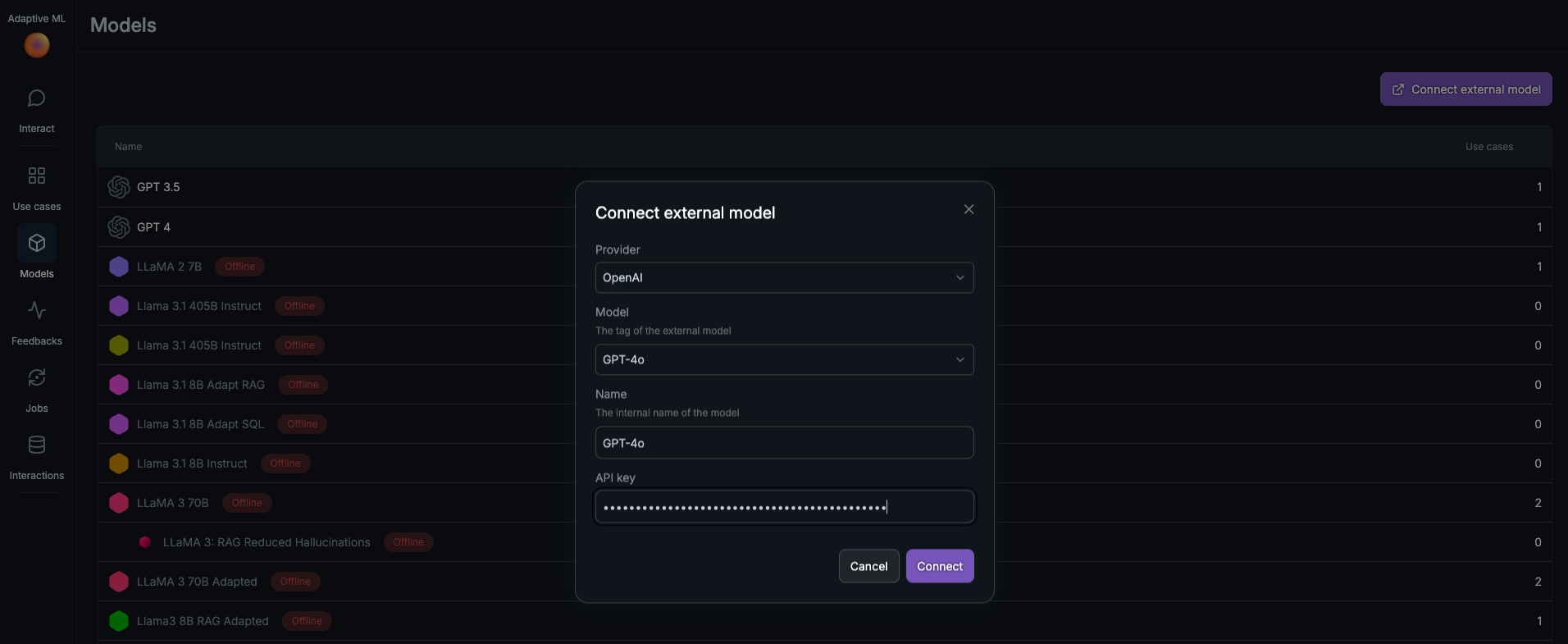
Task: Click the Llama 3.1 8B Instruct hexagon icon
Action: [x=119, y=464]
